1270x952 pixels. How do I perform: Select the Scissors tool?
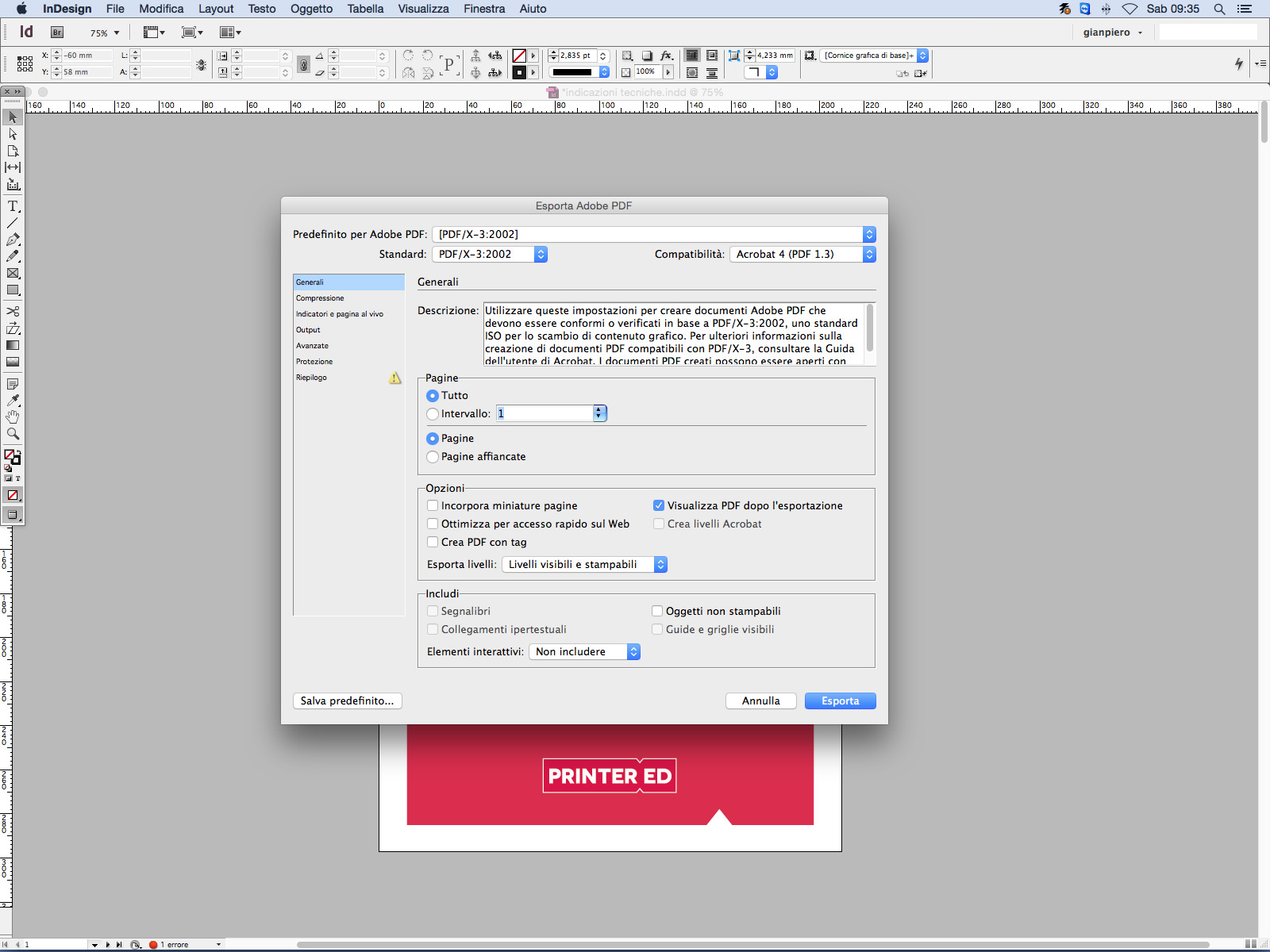point(13,312)
